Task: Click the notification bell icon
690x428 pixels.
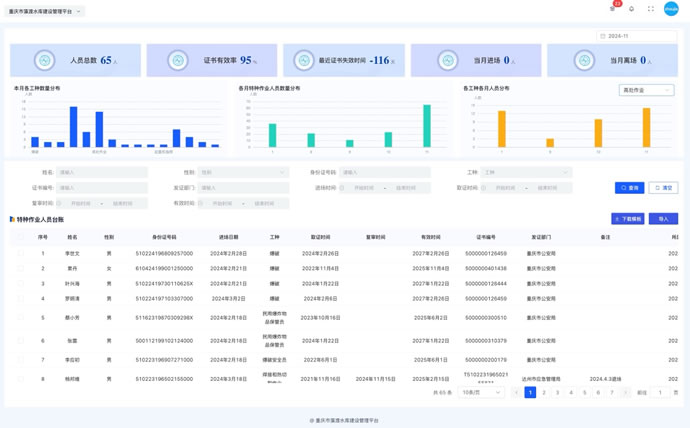Action: click(x=632, y=9)
